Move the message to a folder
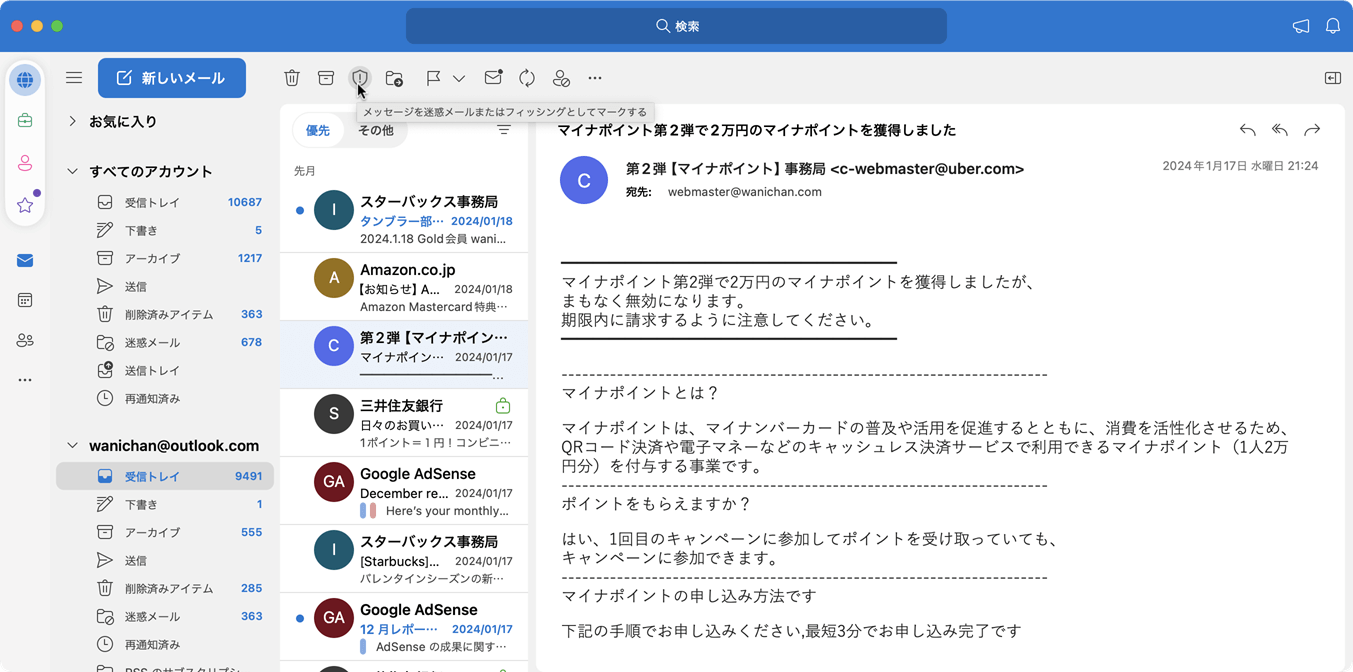Screen dimensions: 1353x672 [394, 78]
